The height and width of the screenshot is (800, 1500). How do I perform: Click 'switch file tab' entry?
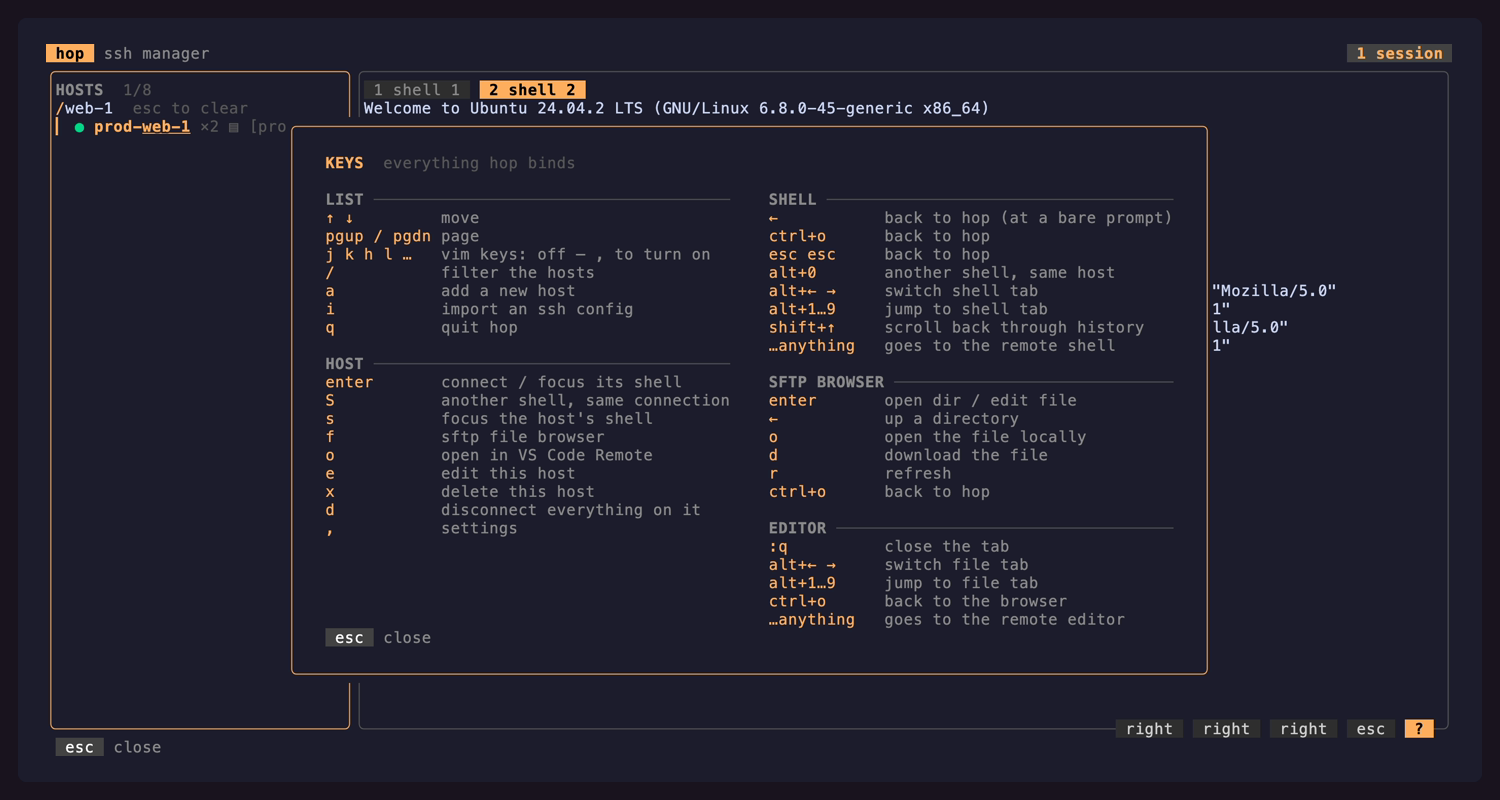point(956,564)
